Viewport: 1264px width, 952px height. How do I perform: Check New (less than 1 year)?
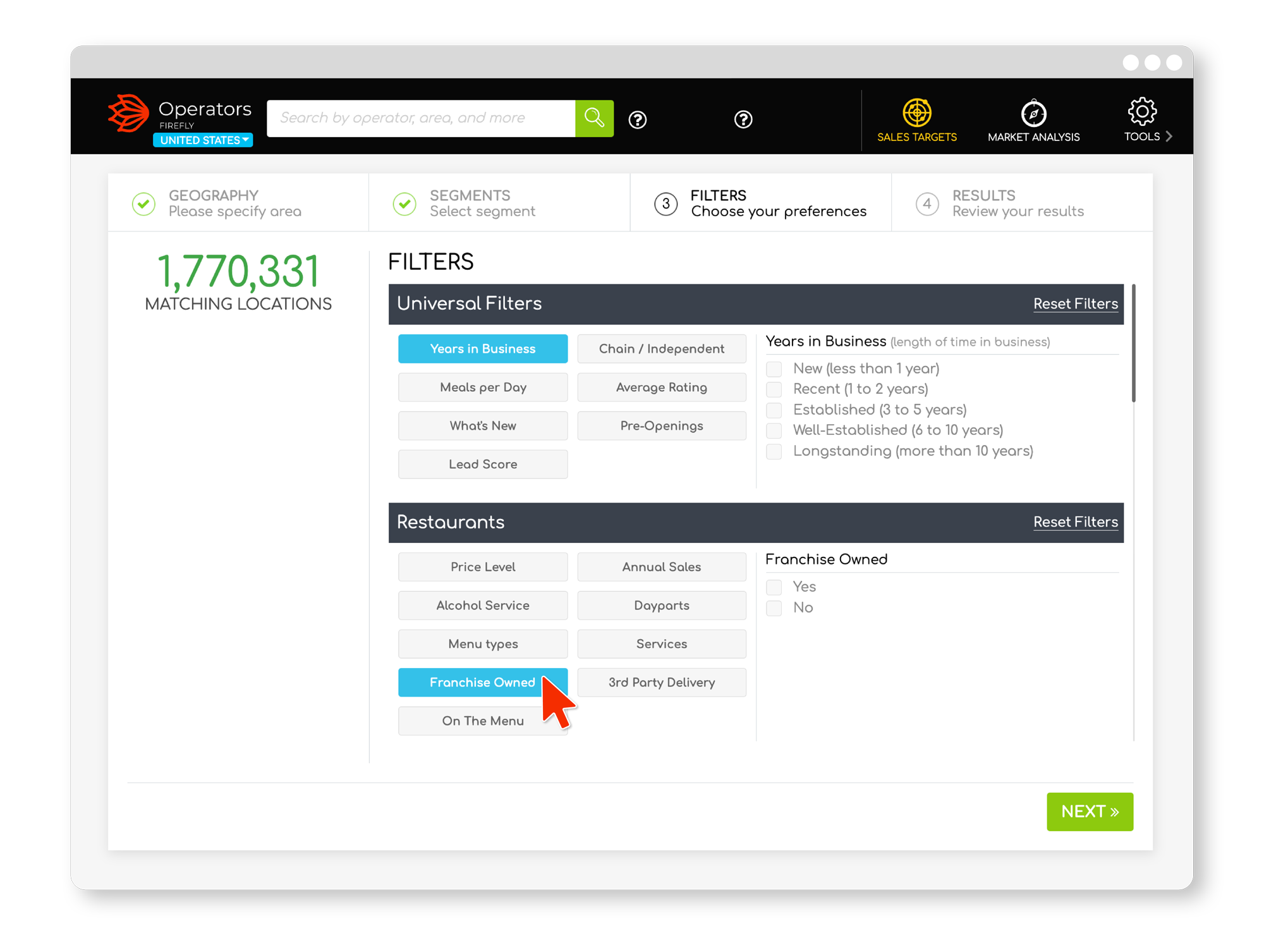(x=774, y=369)
